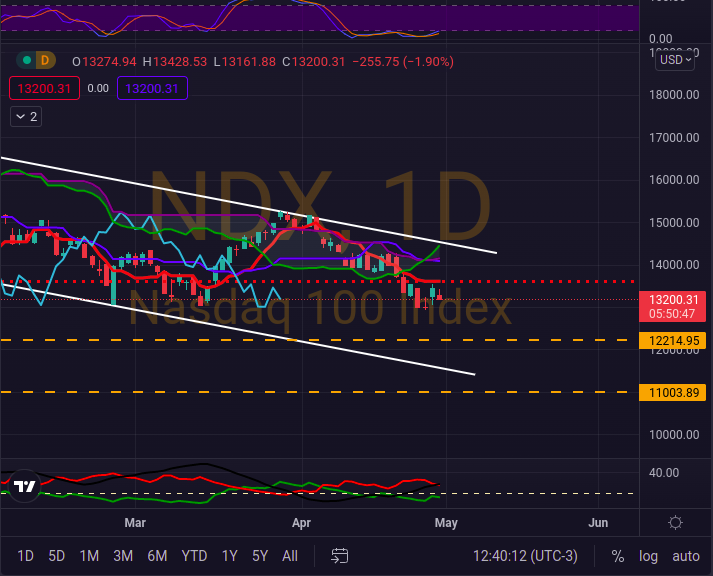Show the 5Y date range
713x576 pixels.
coord(260,556)
